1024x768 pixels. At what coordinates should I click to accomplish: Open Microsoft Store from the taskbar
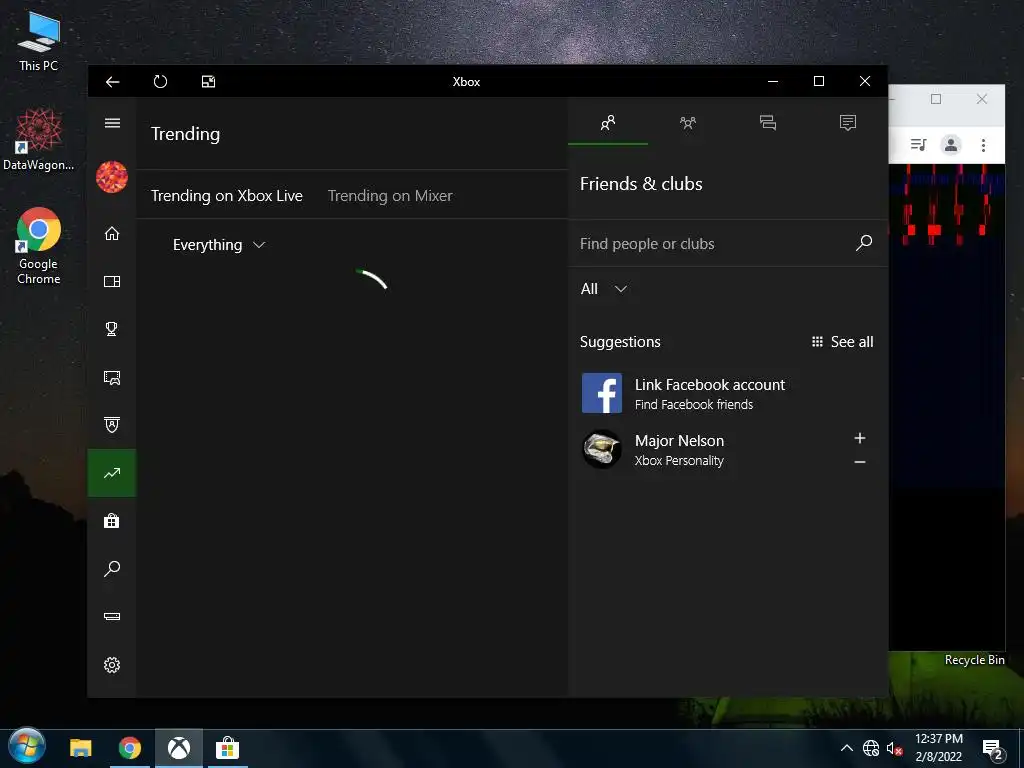click(227, 748)
